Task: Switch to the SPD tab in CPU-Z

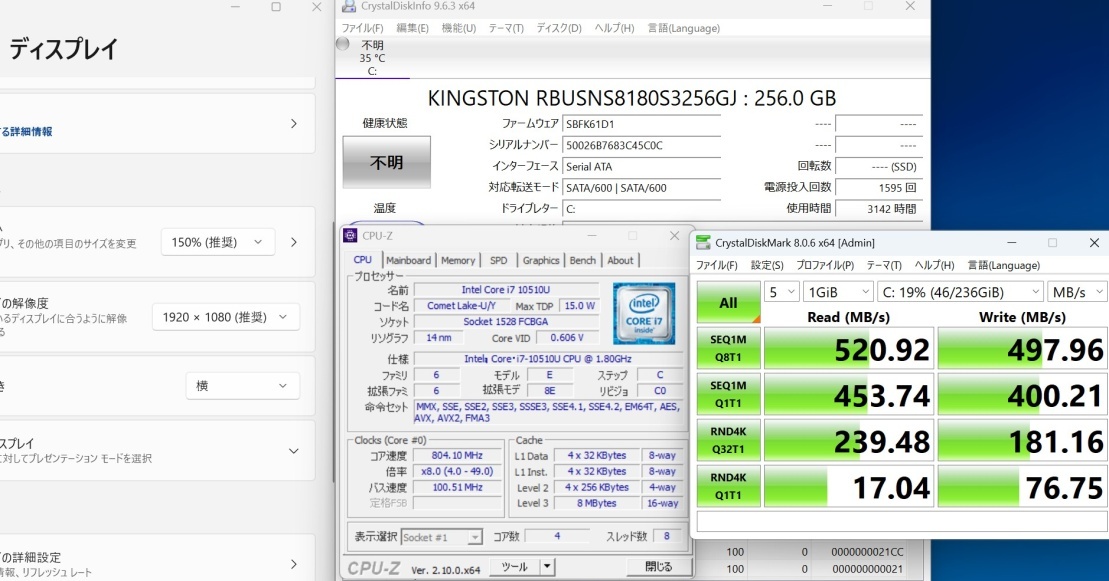Action: click(499, 260)
